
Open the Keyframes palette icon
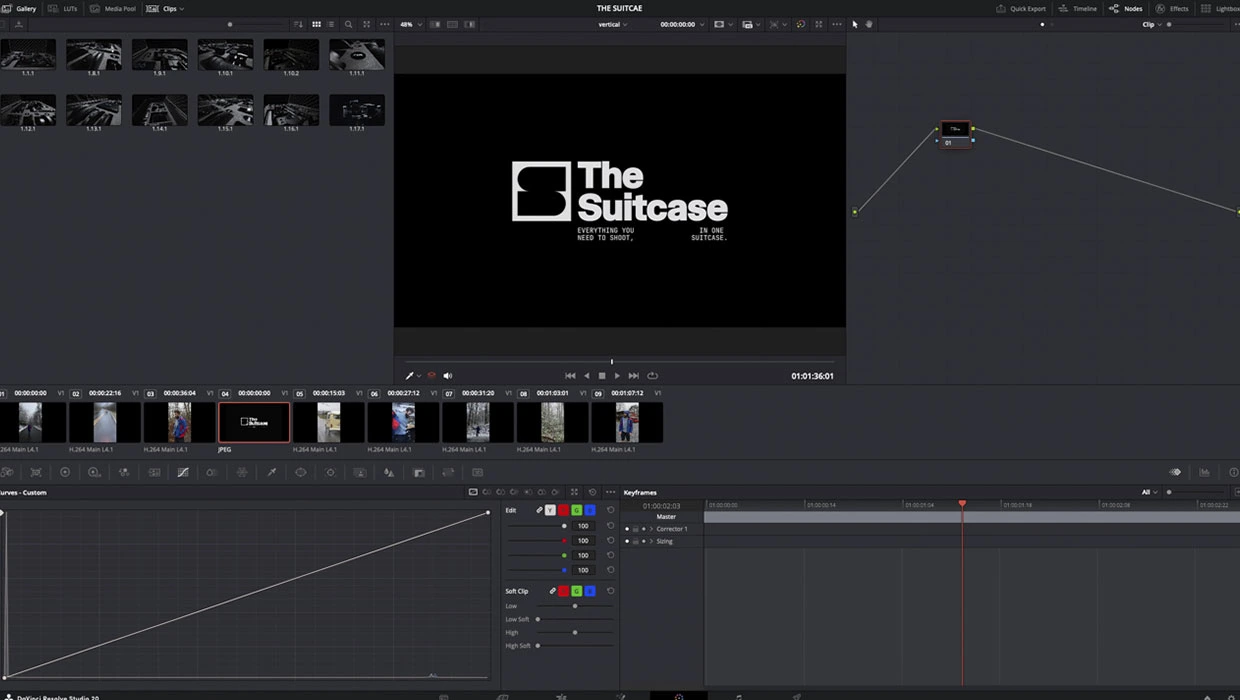pos(1175,472)
